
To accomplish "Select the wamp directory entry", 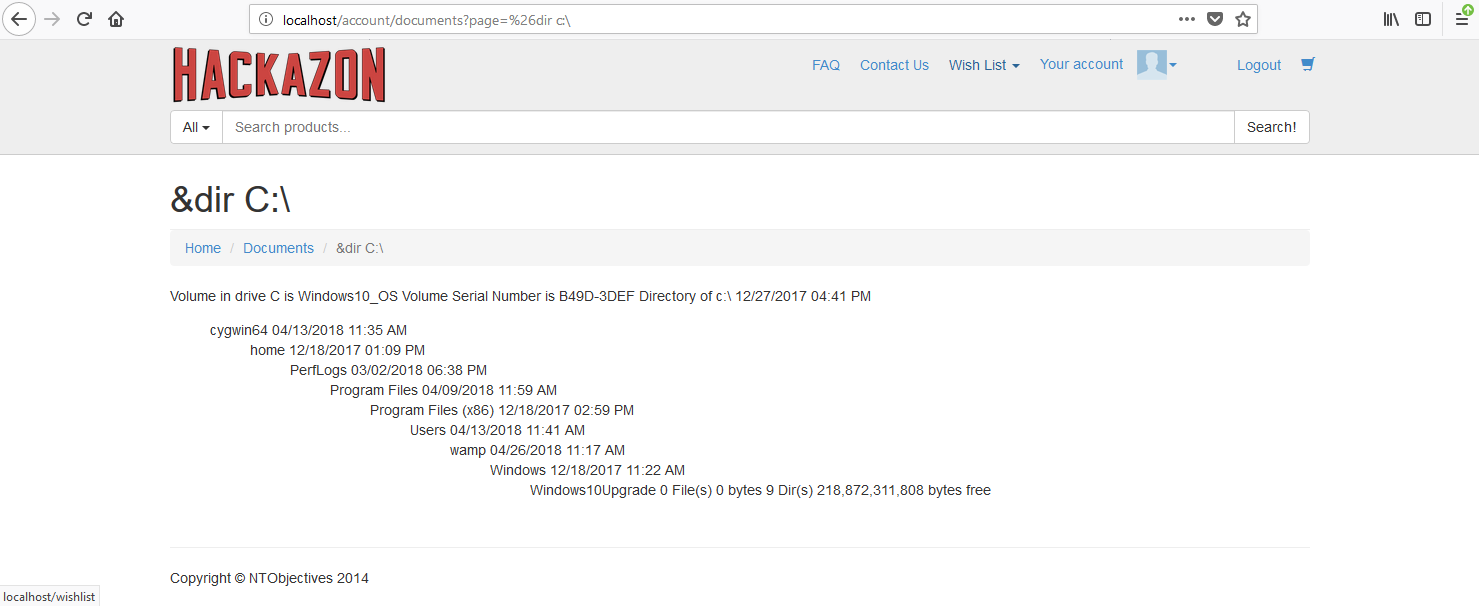I will coord(537,450).
